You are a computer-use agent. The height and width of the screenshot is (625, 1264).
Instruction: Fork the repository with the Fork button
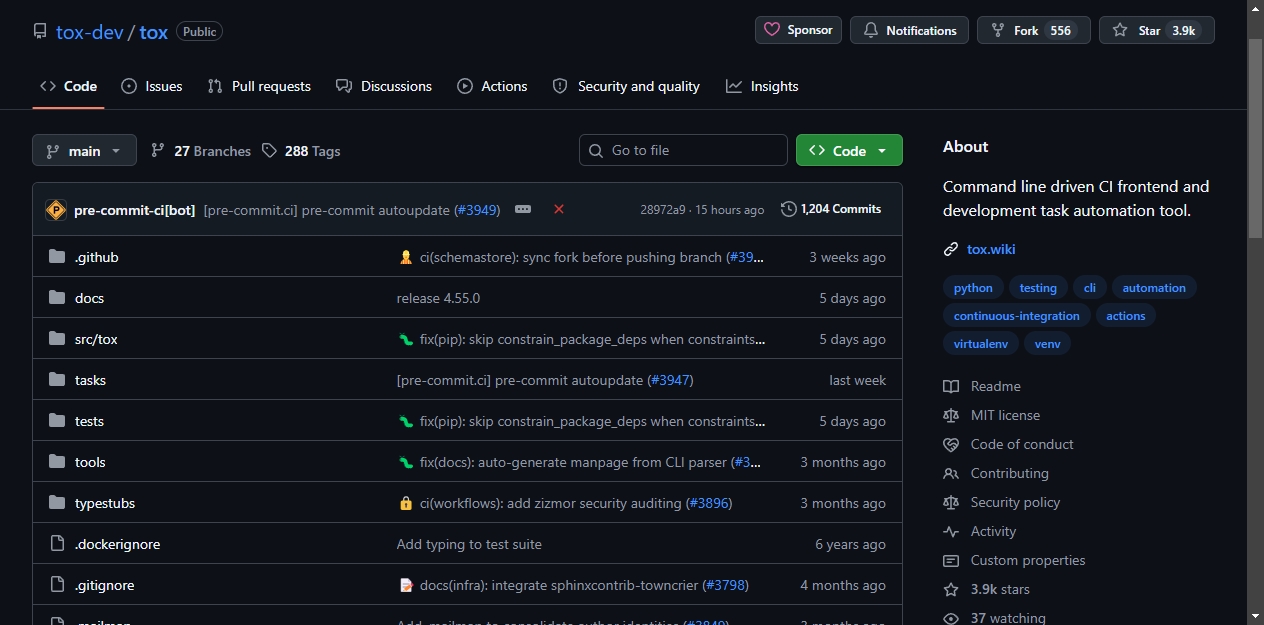[1033, 30]
